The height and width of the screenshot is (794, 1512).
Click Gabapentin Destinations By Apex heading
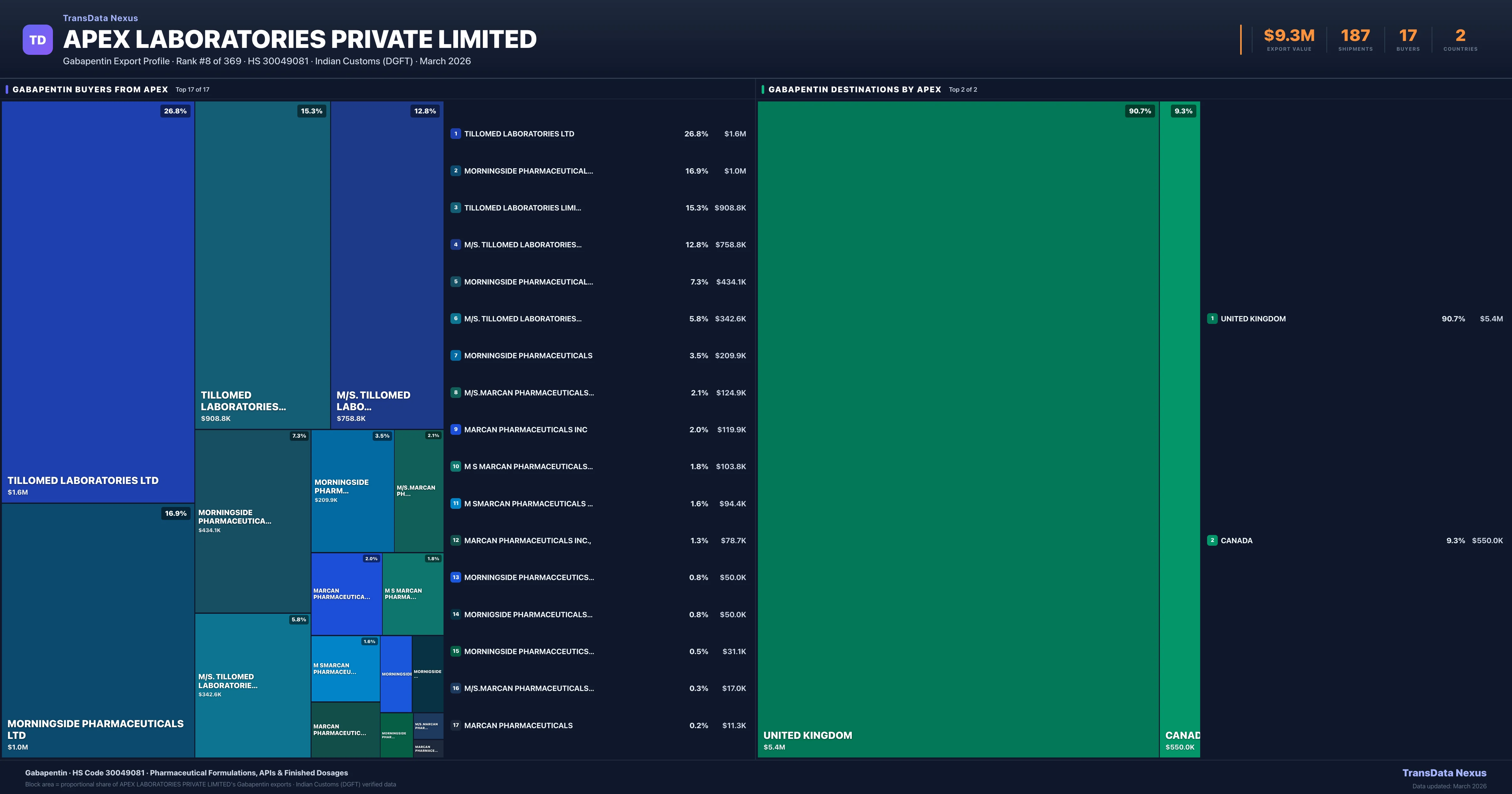pyautogui.click(x=854, y=89)
